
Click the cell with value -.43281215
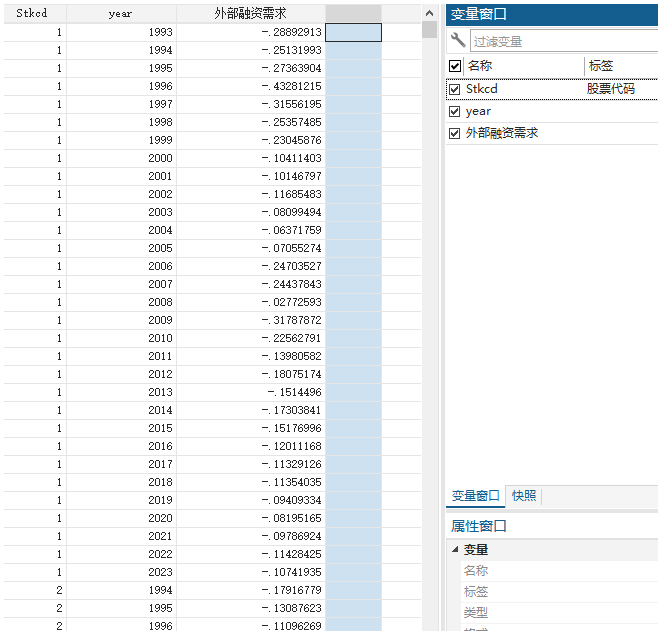[251, 86]
